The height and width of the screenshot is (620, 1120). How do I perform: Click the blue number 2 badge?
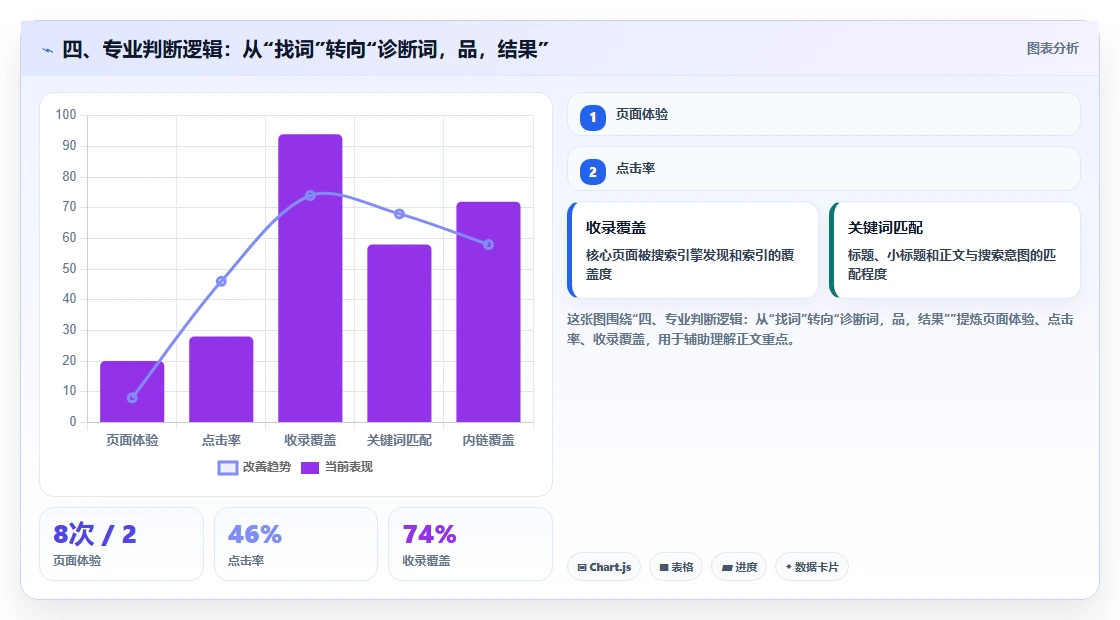click(x=592, y=172)
